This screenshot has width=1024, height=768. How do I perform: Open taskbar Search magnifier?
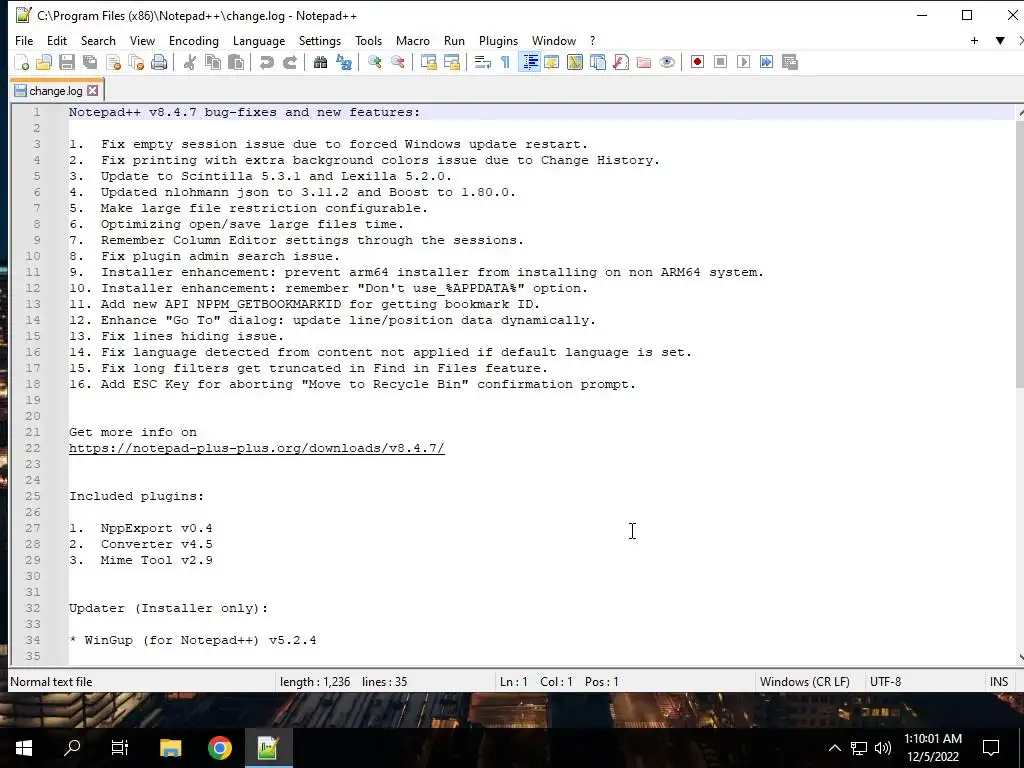[72, 748]
